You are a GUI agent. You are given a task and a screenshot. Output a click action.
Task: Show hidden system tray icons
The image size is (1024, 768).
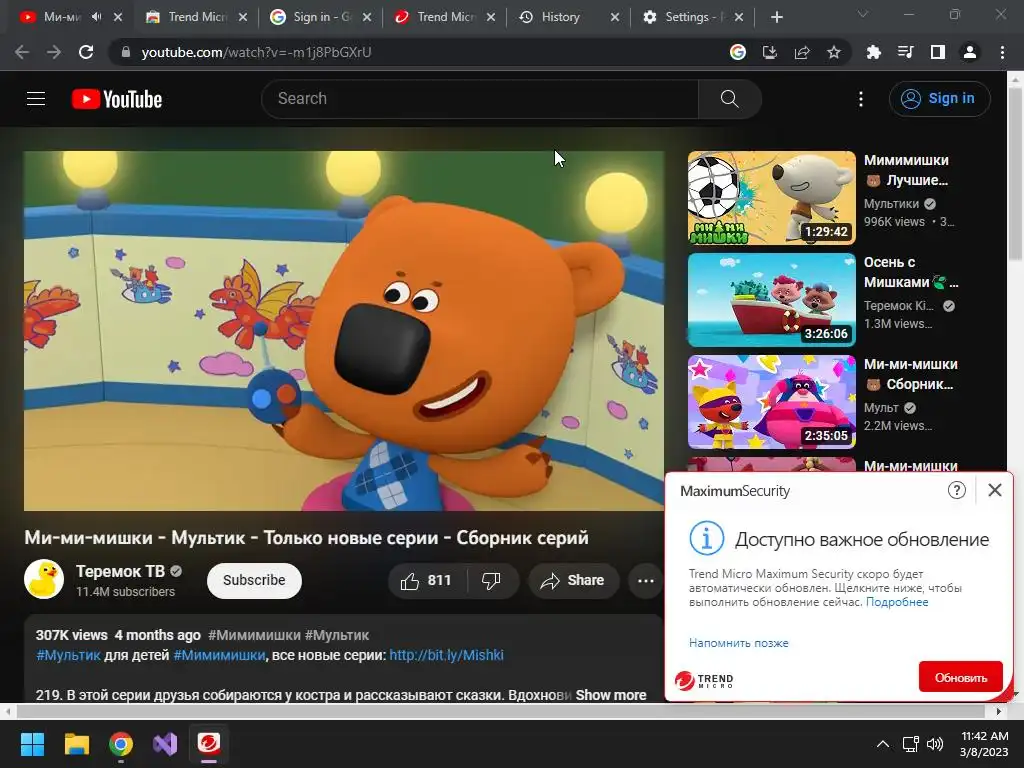(882, 744)
